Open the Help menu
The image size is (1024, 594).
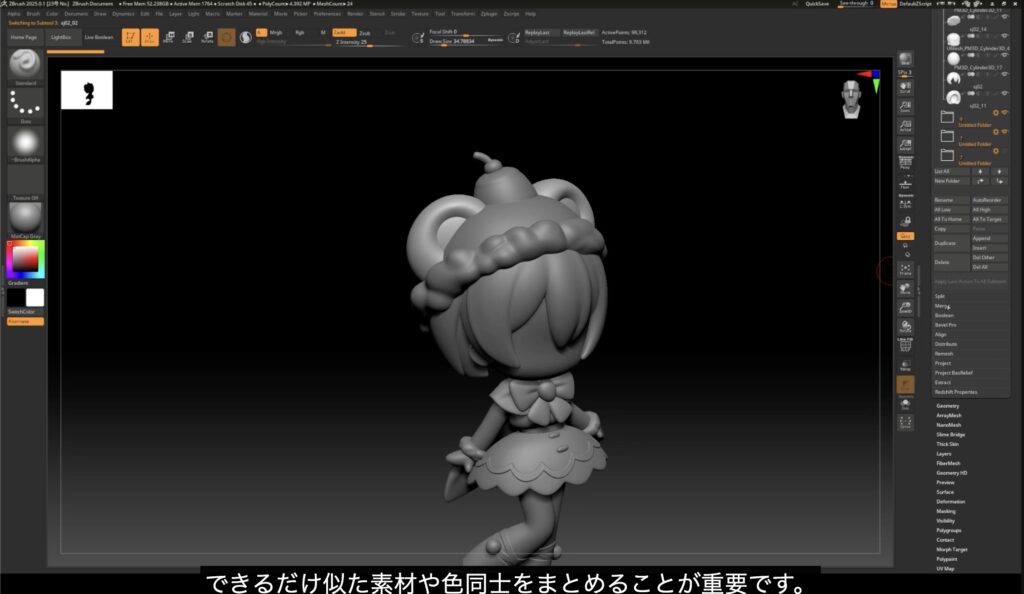click(x=530, y=14)
